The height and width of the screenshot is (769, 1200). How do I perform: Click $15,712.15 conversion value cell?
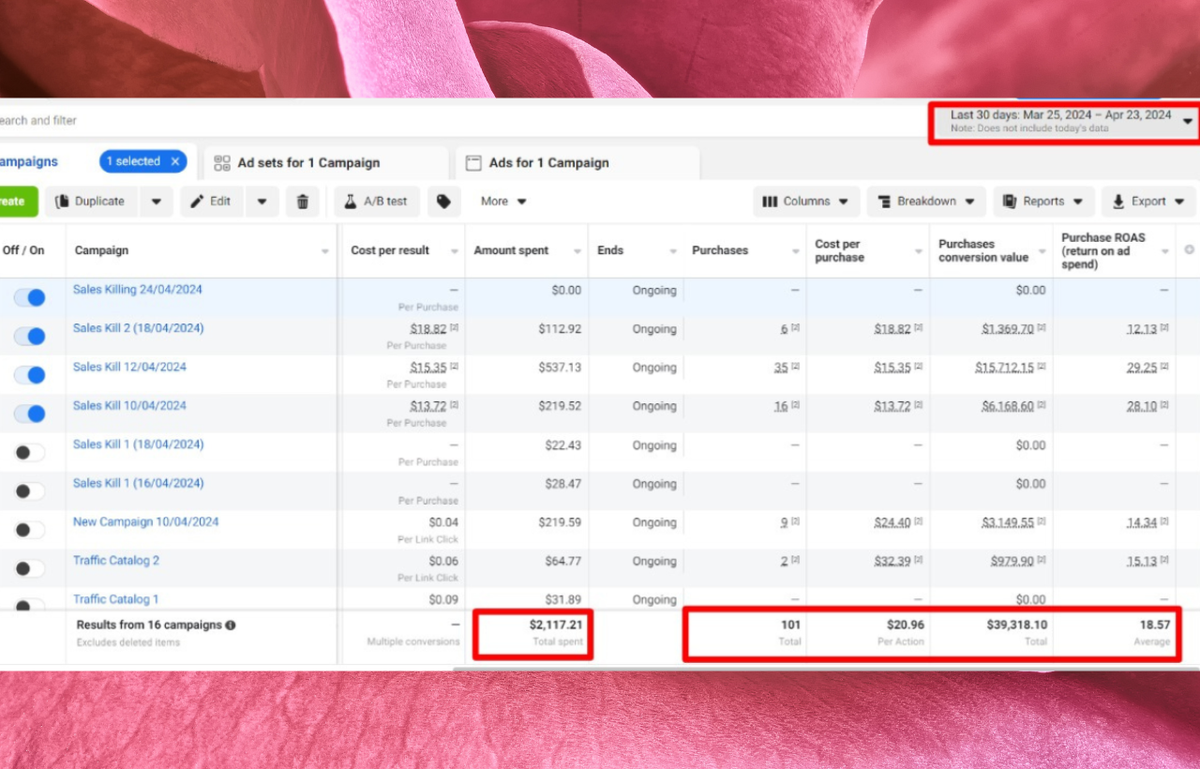[1005, 368]
